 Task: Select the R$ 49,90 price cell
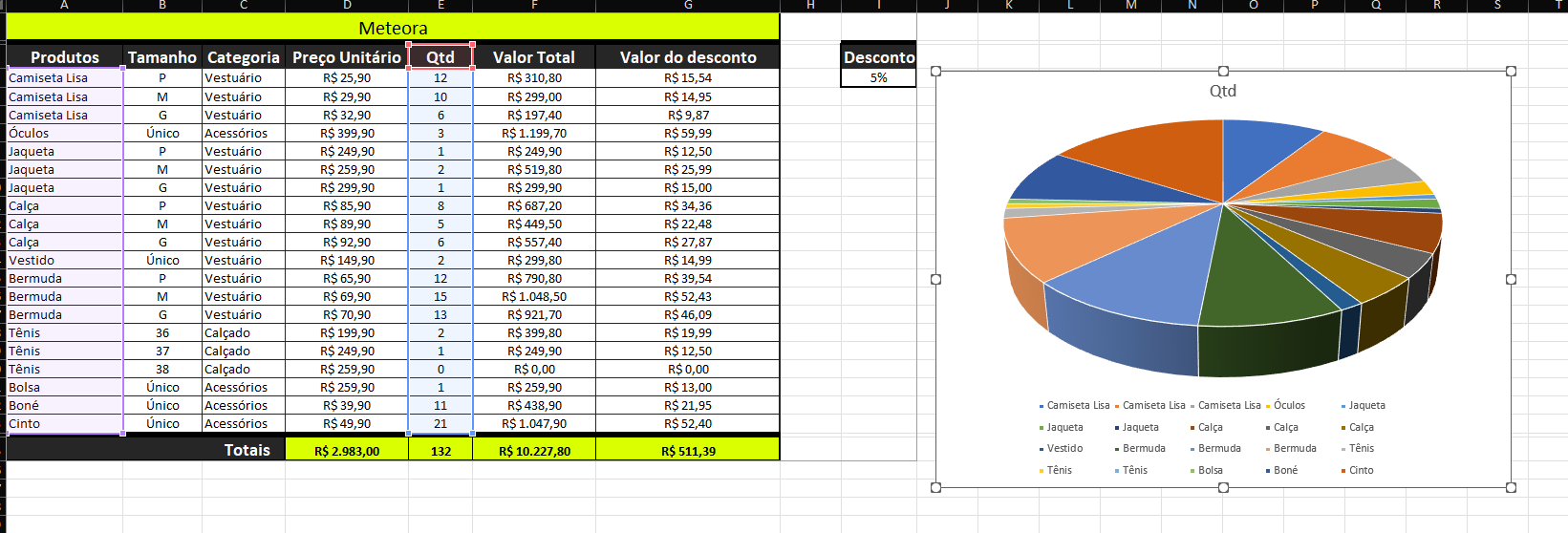coord(347,423)
